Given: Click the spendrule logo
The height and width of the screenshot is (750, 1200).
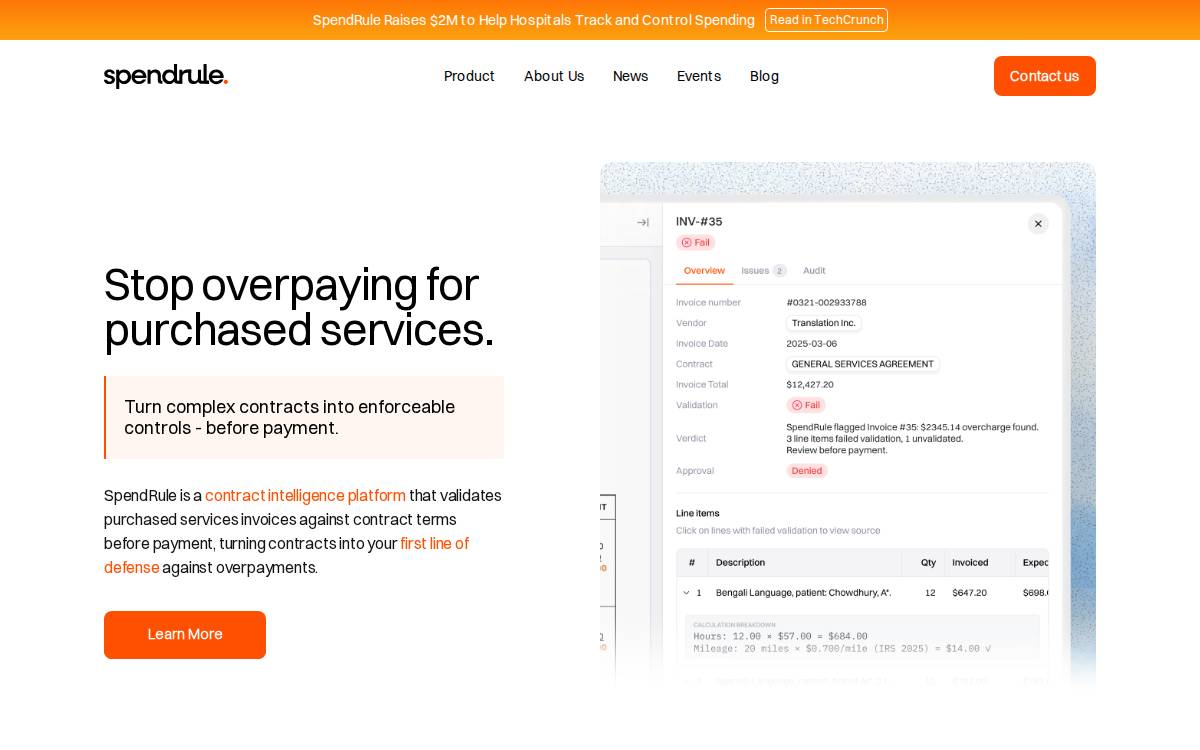Looking at the screenshot, I should 166,76.
